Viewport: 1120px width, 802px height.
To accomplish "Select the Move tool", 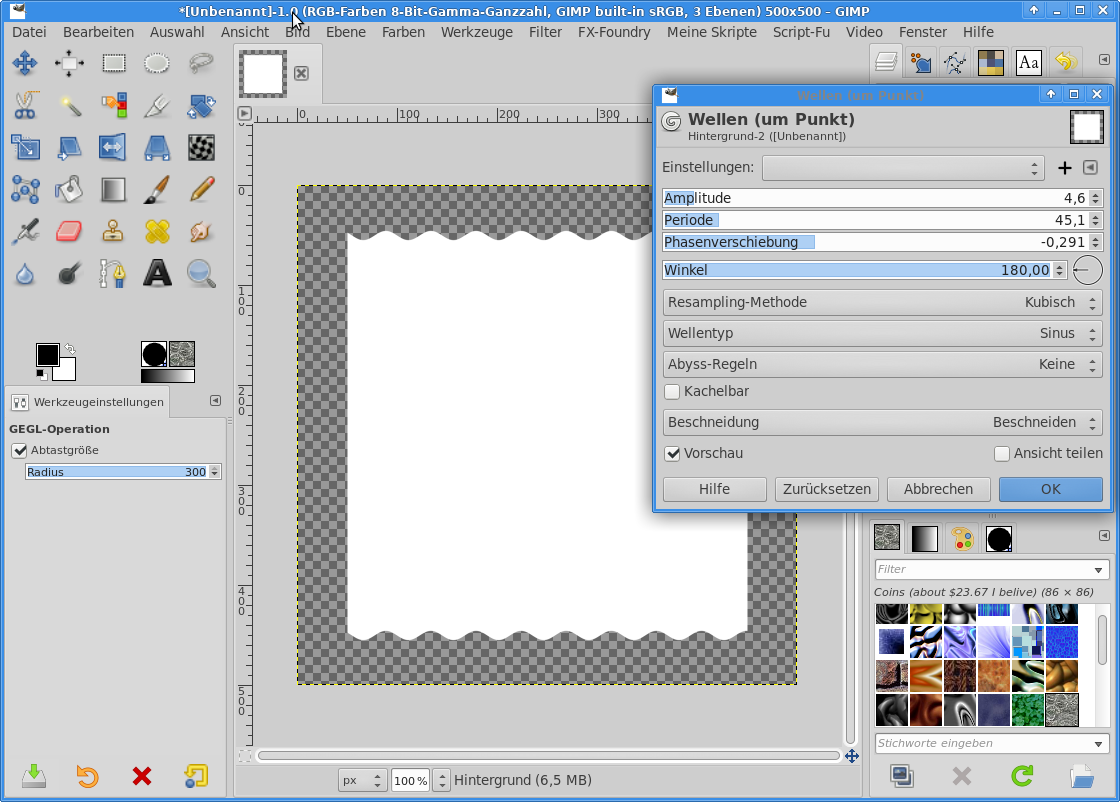I will (25, 63).
